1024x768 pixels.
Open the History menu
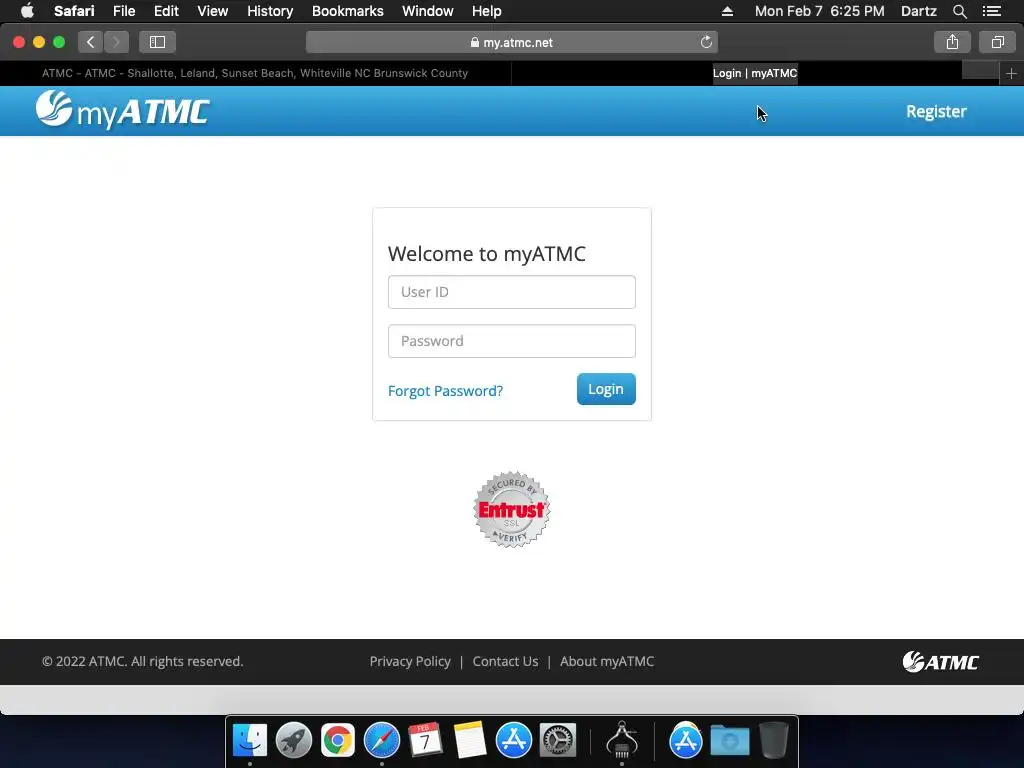(270, 11)
